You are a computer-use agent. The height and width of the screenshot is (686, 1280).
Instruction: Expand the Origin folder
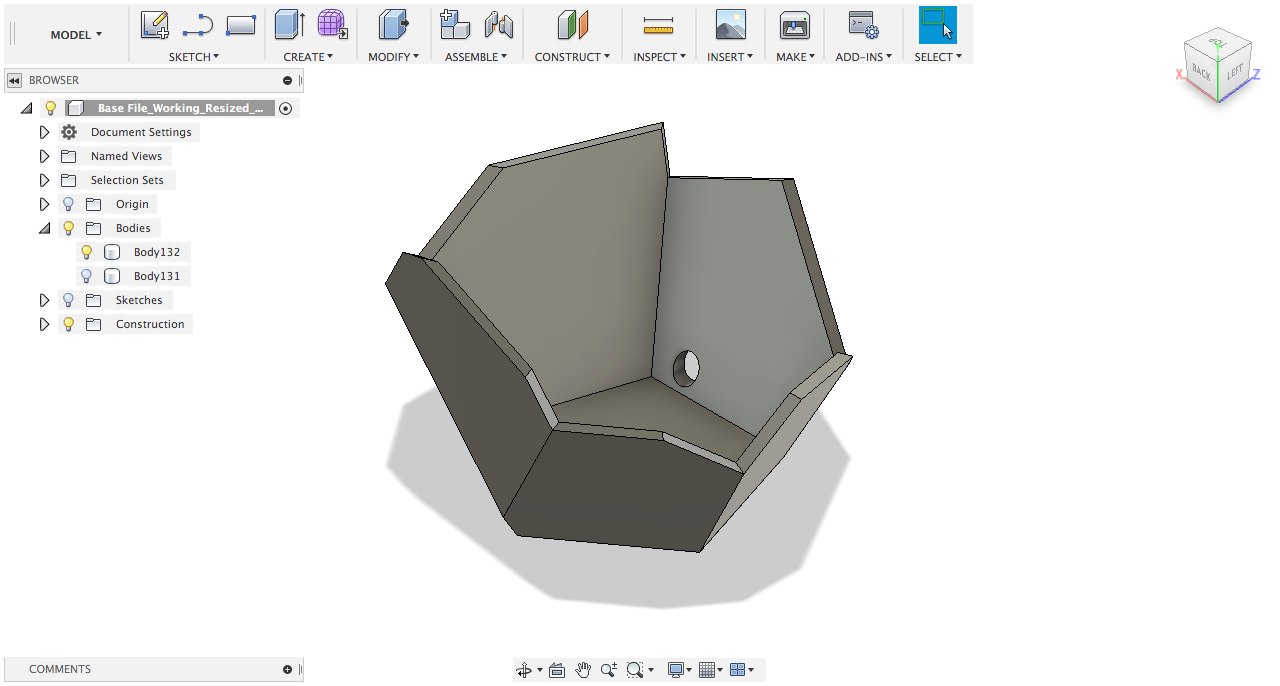[x=44, y=204]
